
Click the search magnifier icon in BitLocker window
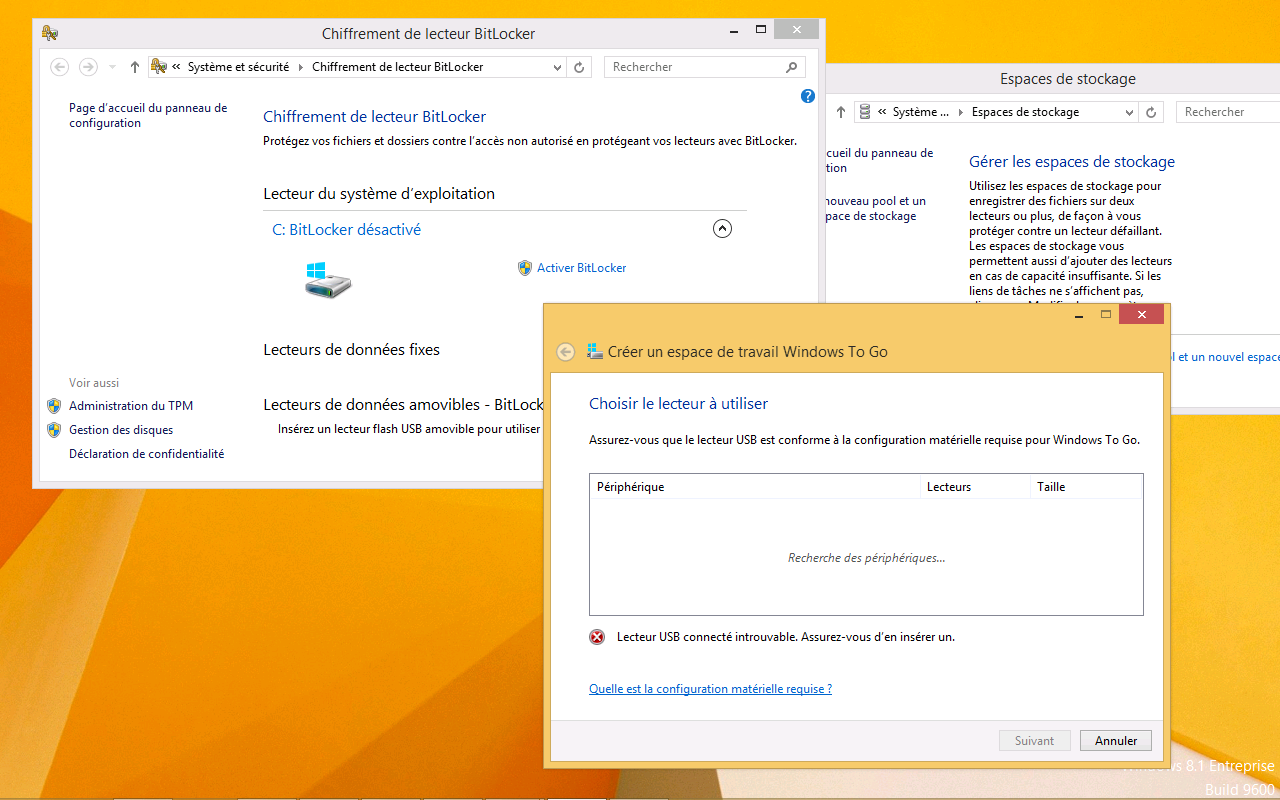tap(792, 67)
